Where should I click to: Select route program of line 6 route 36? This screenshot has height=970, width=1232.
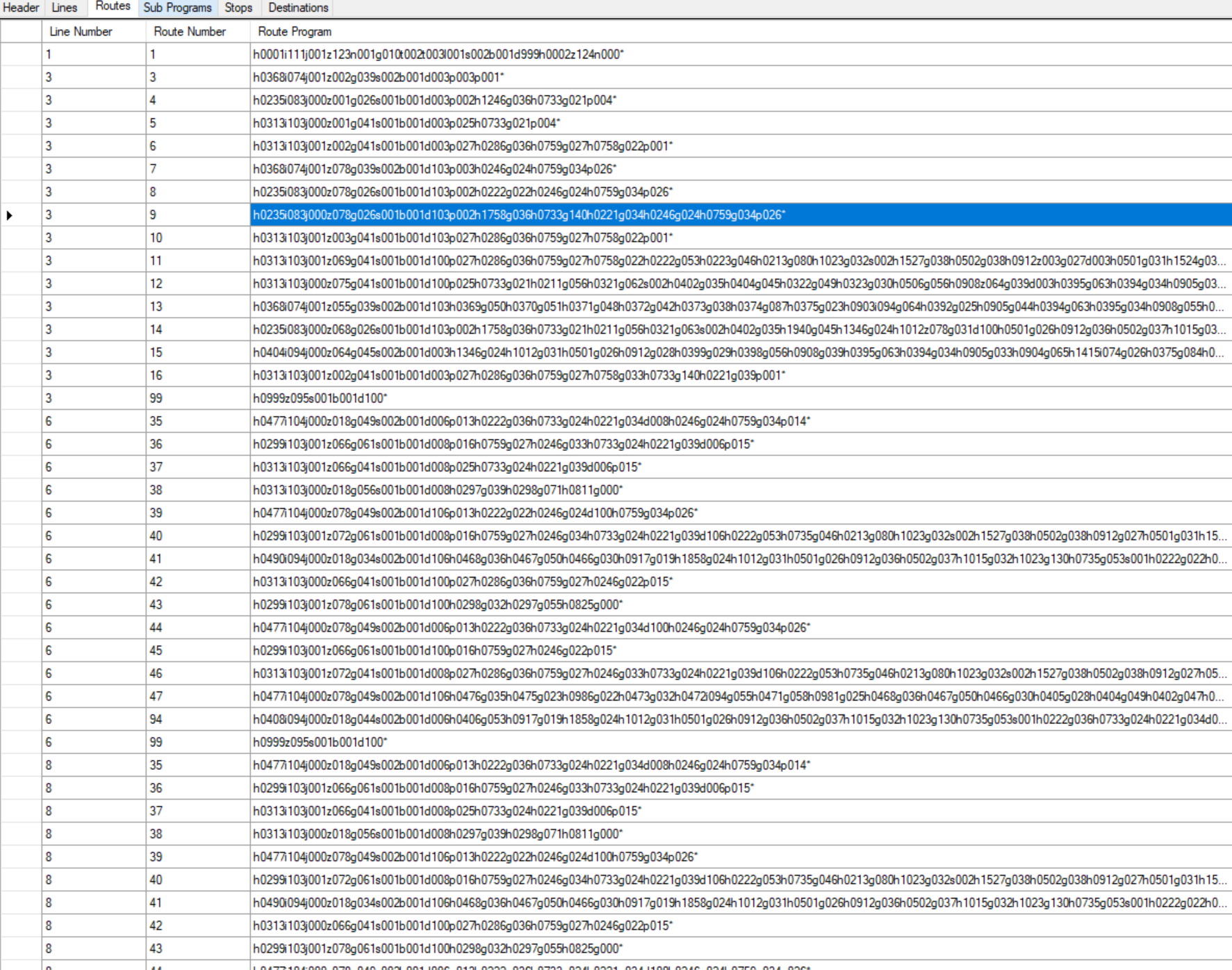[x=741, y=444]
